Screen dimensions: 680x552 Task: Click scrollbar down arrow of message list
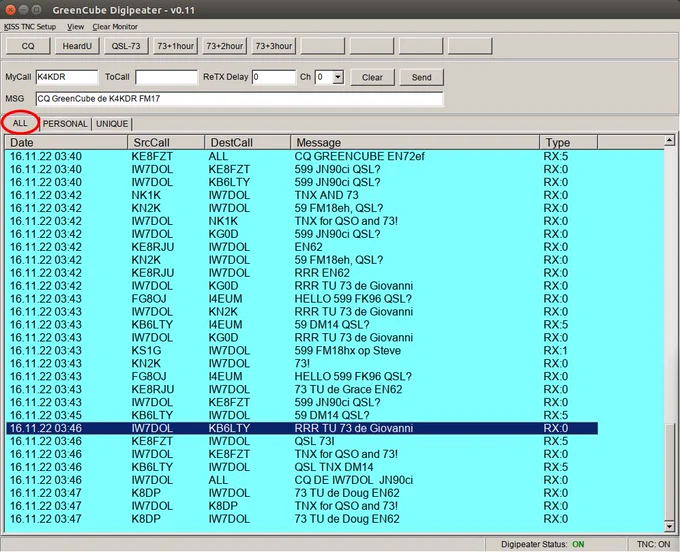click(x=669, y=526)
